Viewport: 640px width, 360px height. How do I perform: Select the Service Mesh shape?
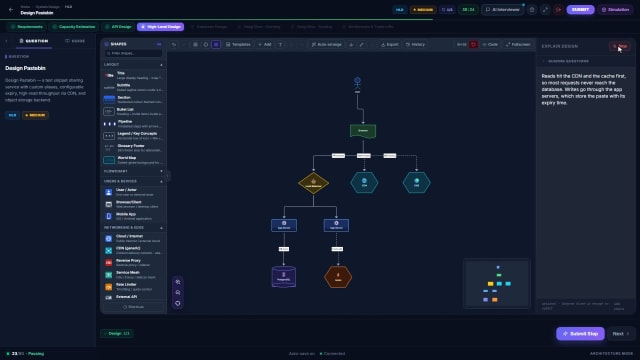coord(133,275)
